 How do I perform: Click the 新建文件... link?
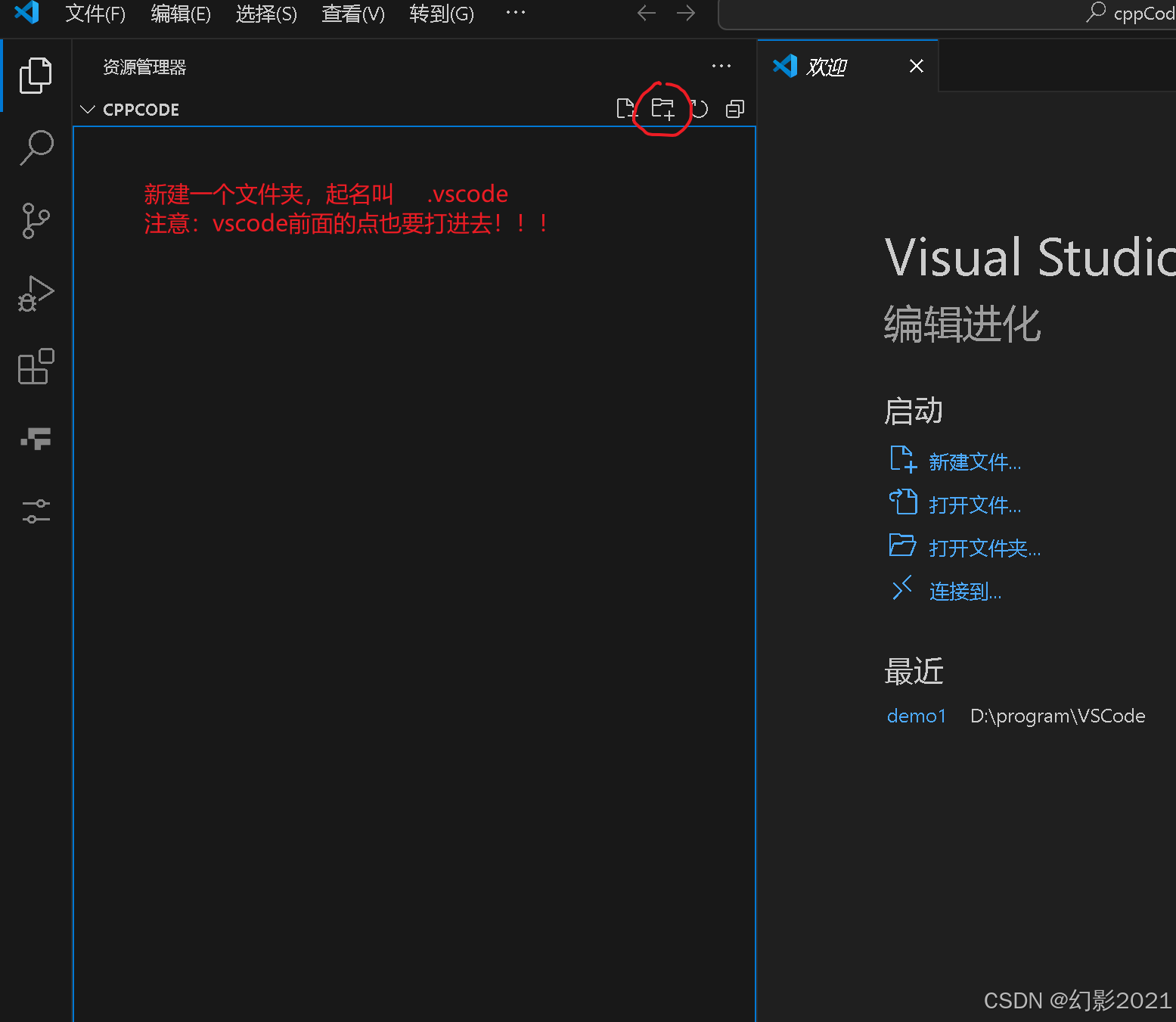pyautogui.click(x=975, y=462)
